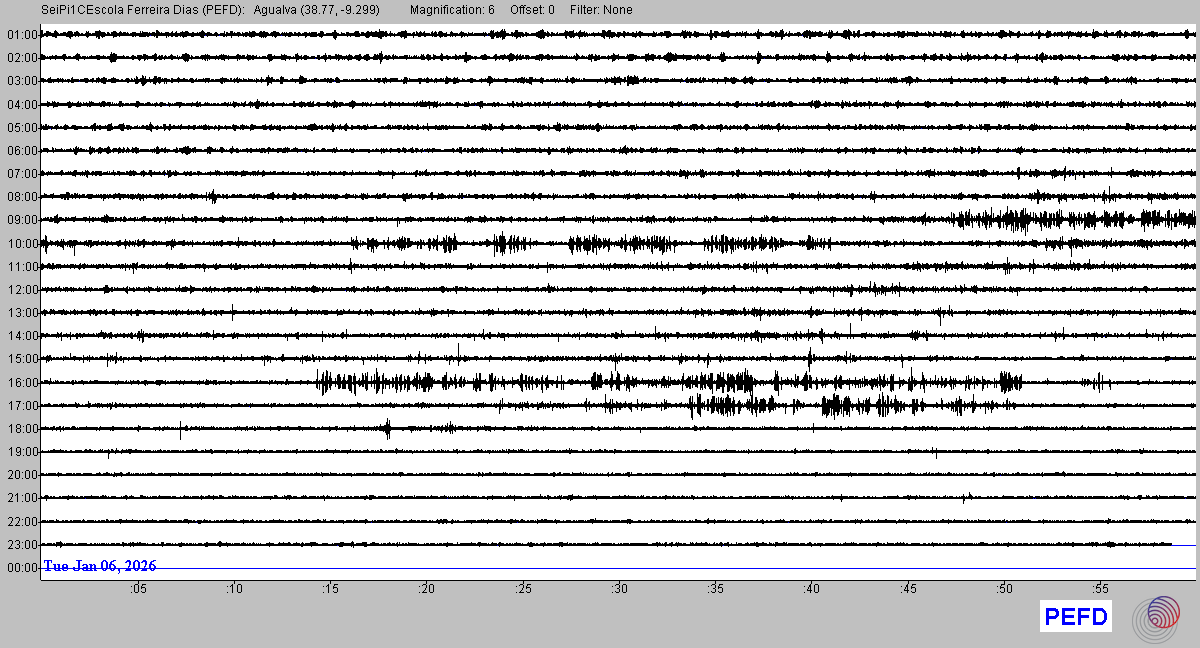Screen dimensions: 1200x648
Task: Click the blue PEFD station badge
Action: [1076, 618]
